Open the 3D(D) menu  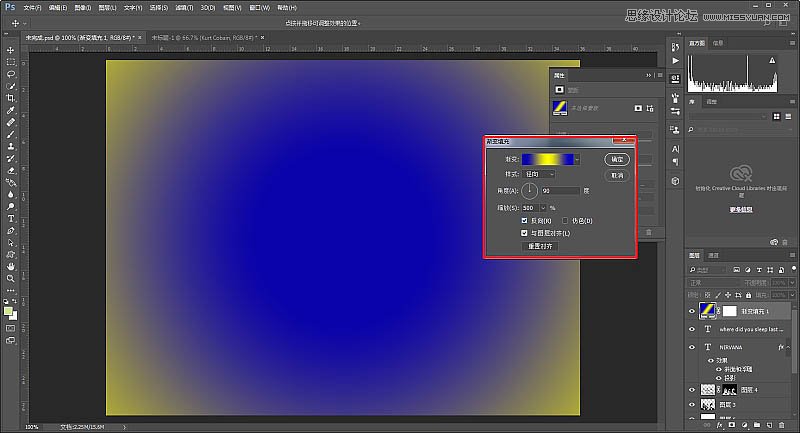coord(208,8)
